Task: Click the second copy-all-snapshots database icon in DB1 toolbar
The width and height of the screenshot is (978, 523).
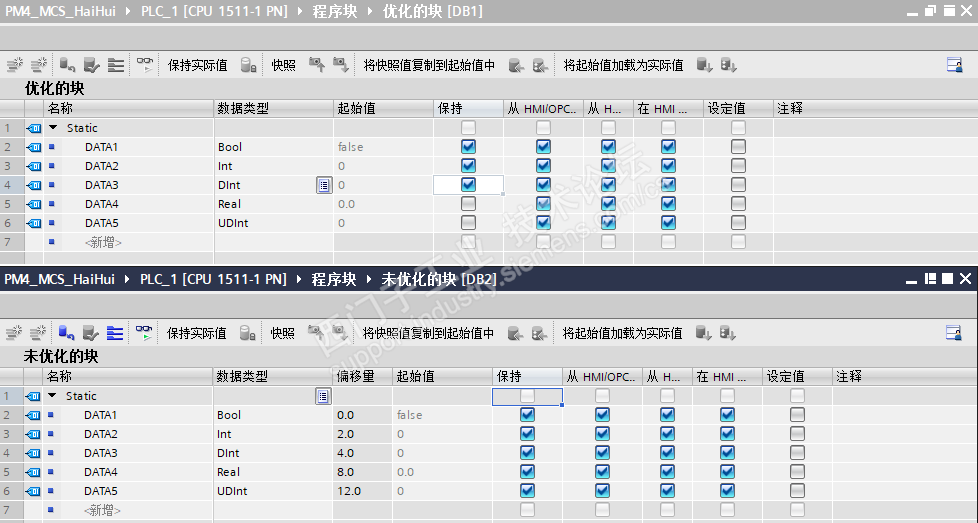Action: point(540,65)
